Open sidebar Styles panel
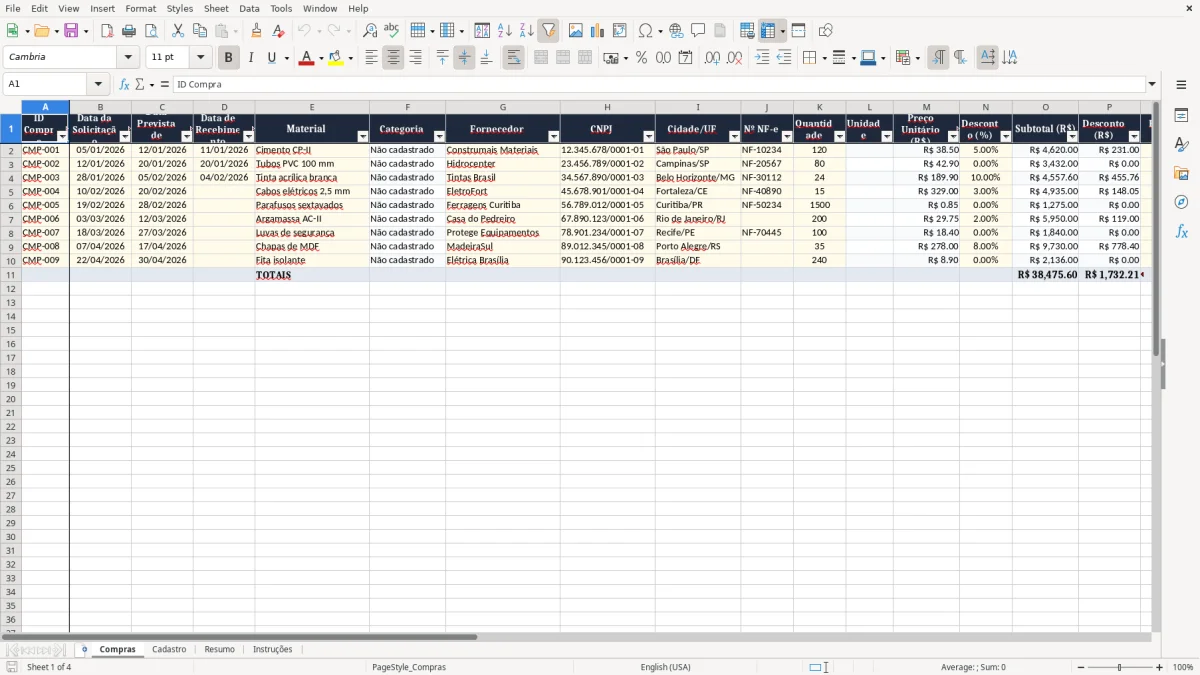The width and height of the screenshot is (1200, 675). [x=1181, y=145]
